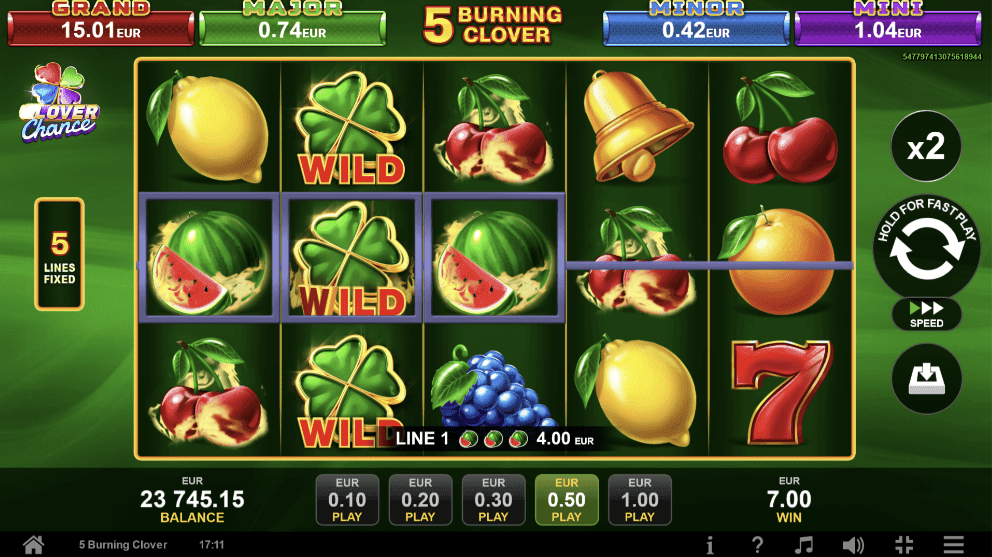Click the 5 Lines Fixed indicator

(59, 254)
